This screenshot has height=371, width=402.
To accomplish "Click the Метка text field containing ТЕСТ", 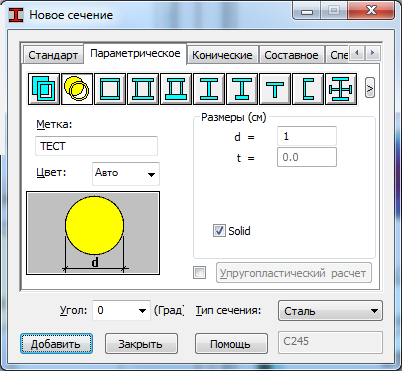I will (96, 146).
